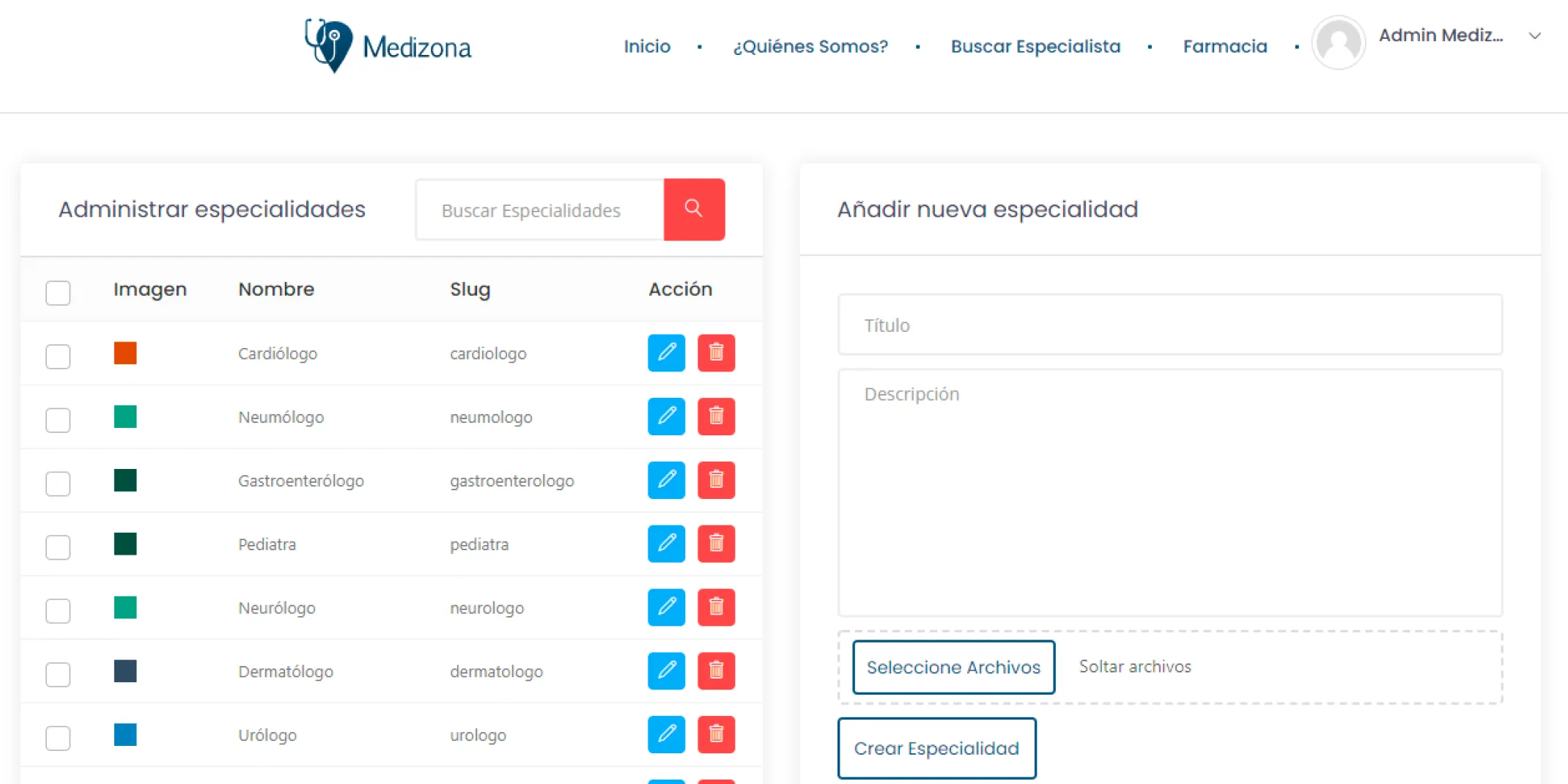Check the Dermatólogo row checkbox
The height and width of the screenshot is (784, 1568).
(x=58, y=674)
